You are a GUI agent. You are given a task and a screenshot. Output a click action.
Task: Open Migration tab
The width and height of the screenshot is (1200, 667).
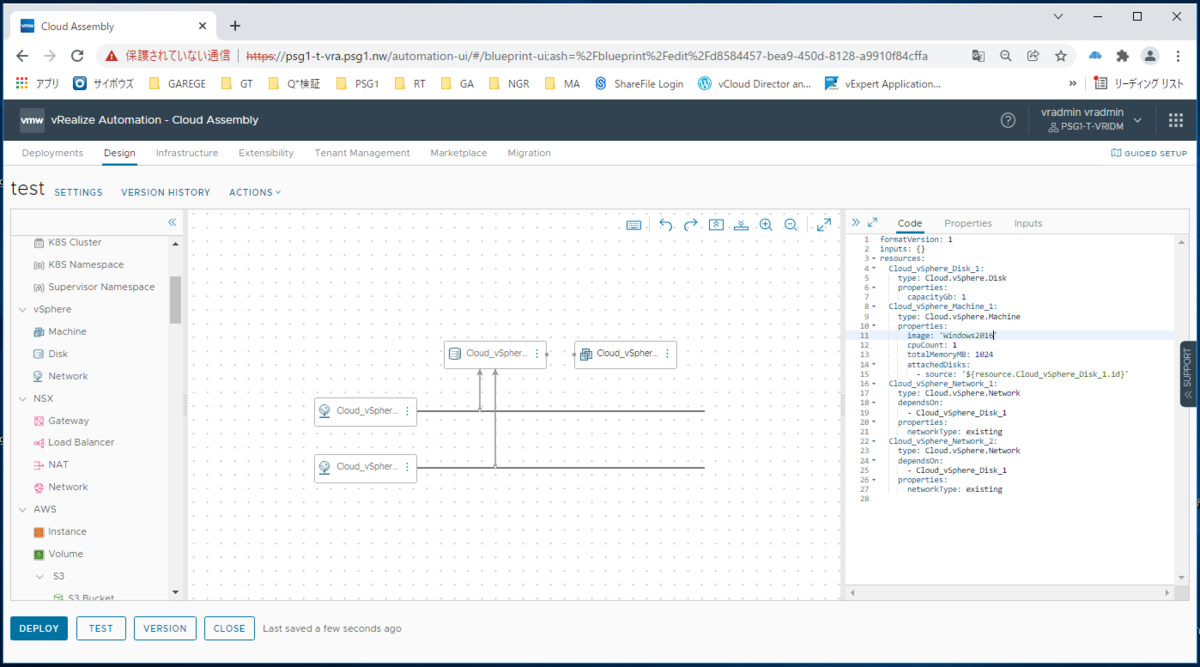point(529,153)
